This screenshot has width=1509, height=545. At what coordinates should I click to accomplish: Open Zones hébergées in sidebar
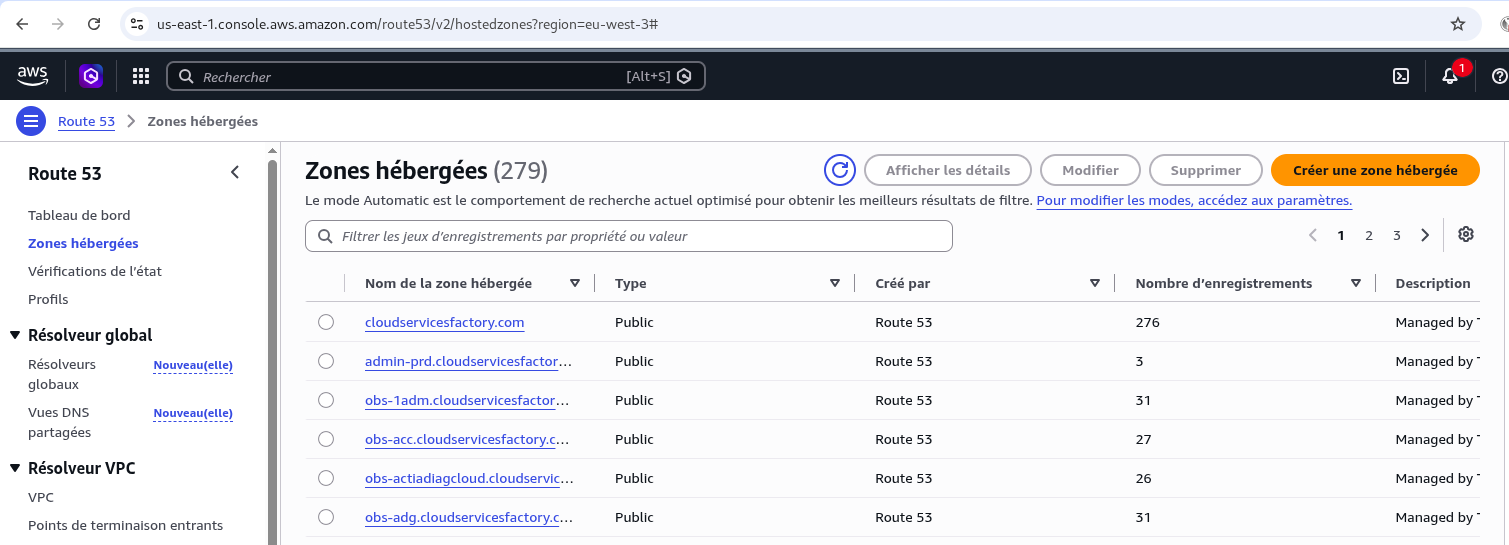click(x=83, y=243)
